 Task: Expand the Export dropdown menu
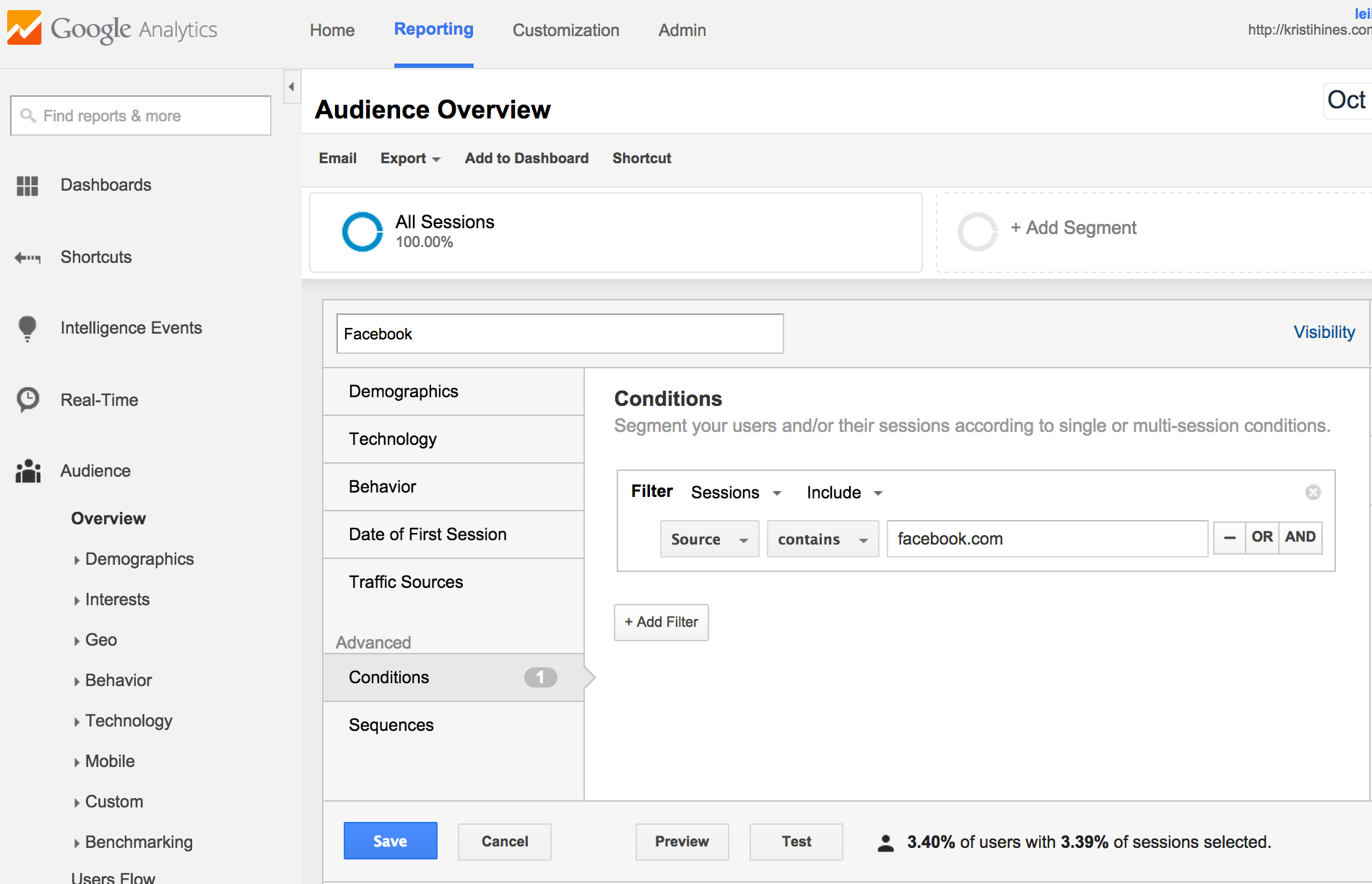click(410, 158)
